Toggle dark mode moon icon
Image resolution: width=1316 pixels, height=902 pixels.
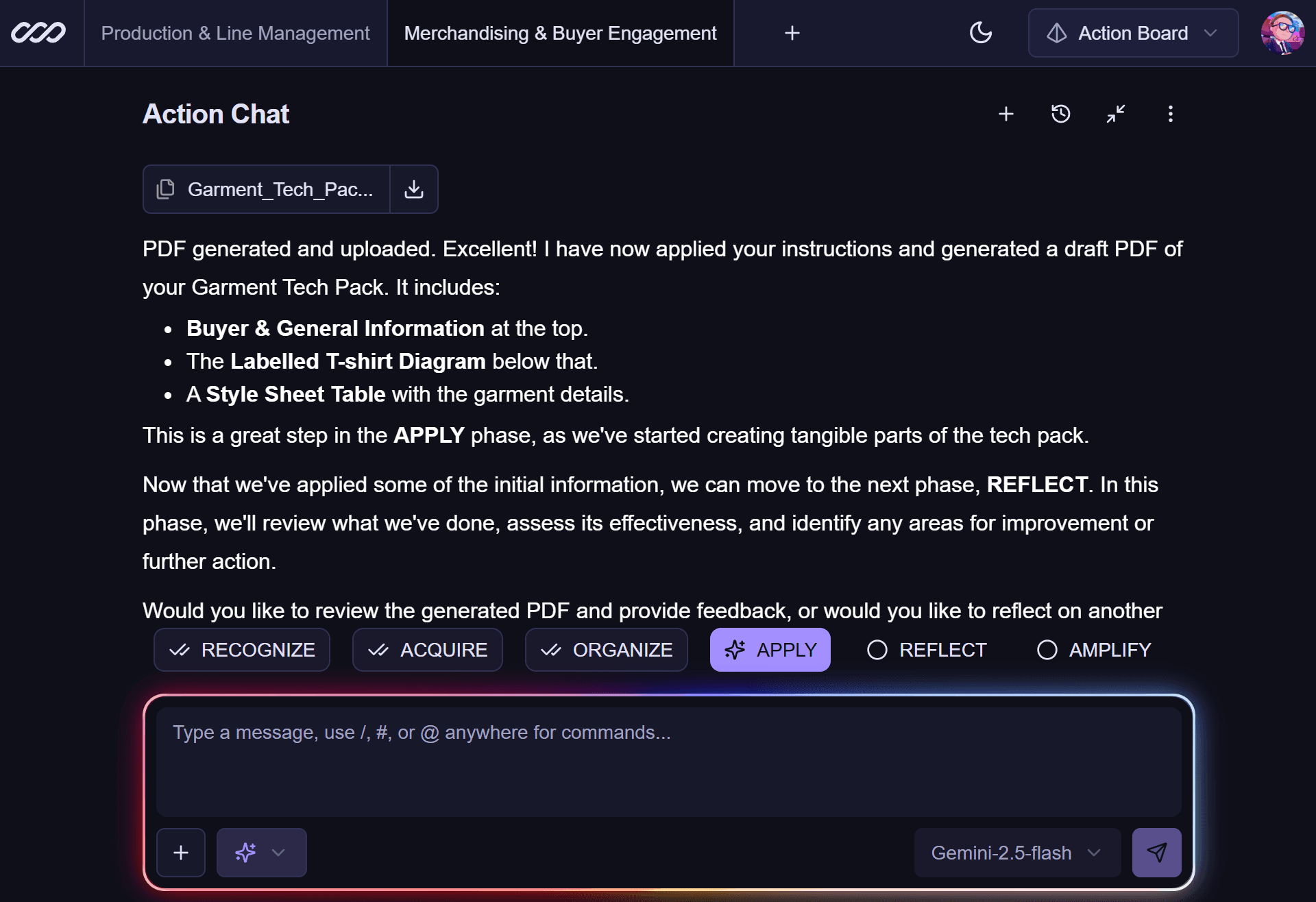981,33
